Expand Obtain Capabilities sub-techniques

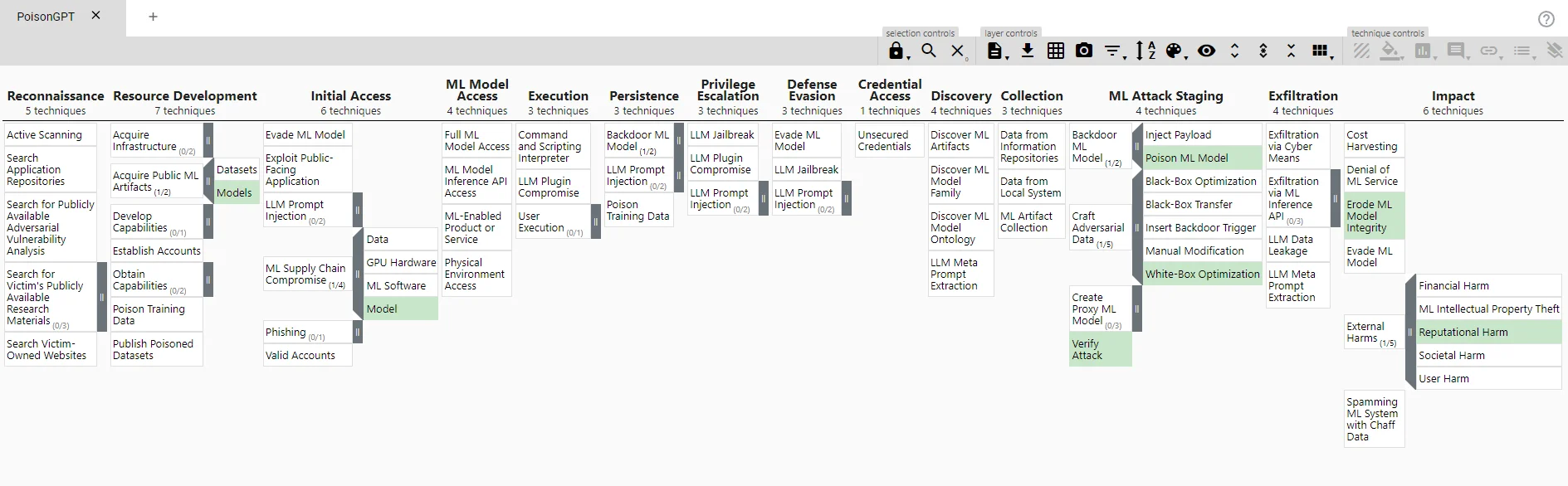[208, 280]
